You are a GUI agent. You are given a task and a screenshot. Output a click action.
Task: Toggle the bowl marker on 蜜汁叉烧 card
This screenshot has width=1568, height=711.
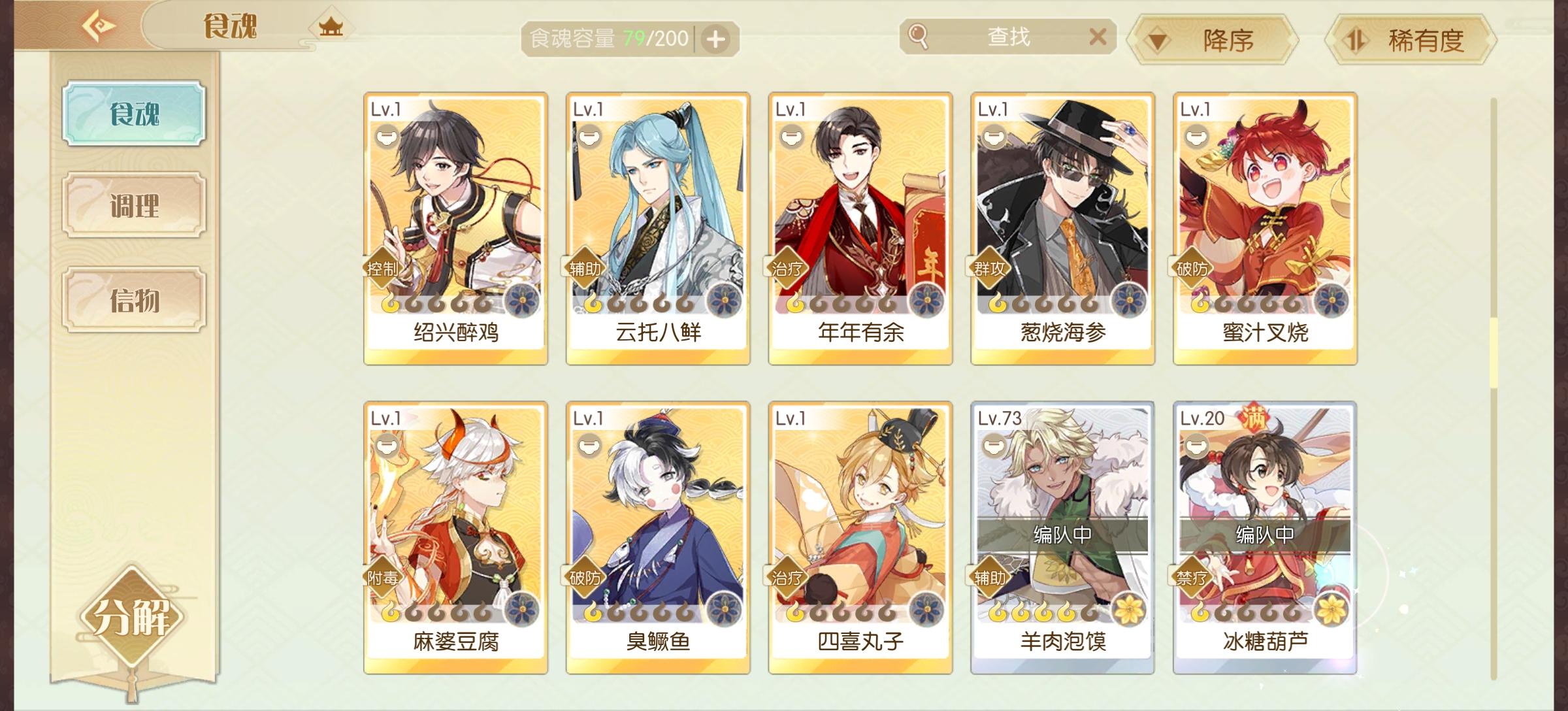[1196, 137]
